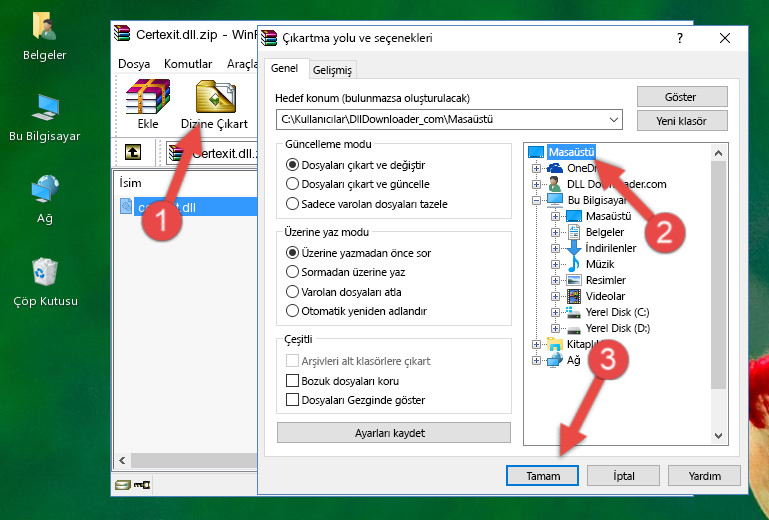Image resolution: width=769 pixels, height=520 pixels.
Task: Click the Ekle toolbar icon in WinRAR
Action: click(x=148, y=104)
